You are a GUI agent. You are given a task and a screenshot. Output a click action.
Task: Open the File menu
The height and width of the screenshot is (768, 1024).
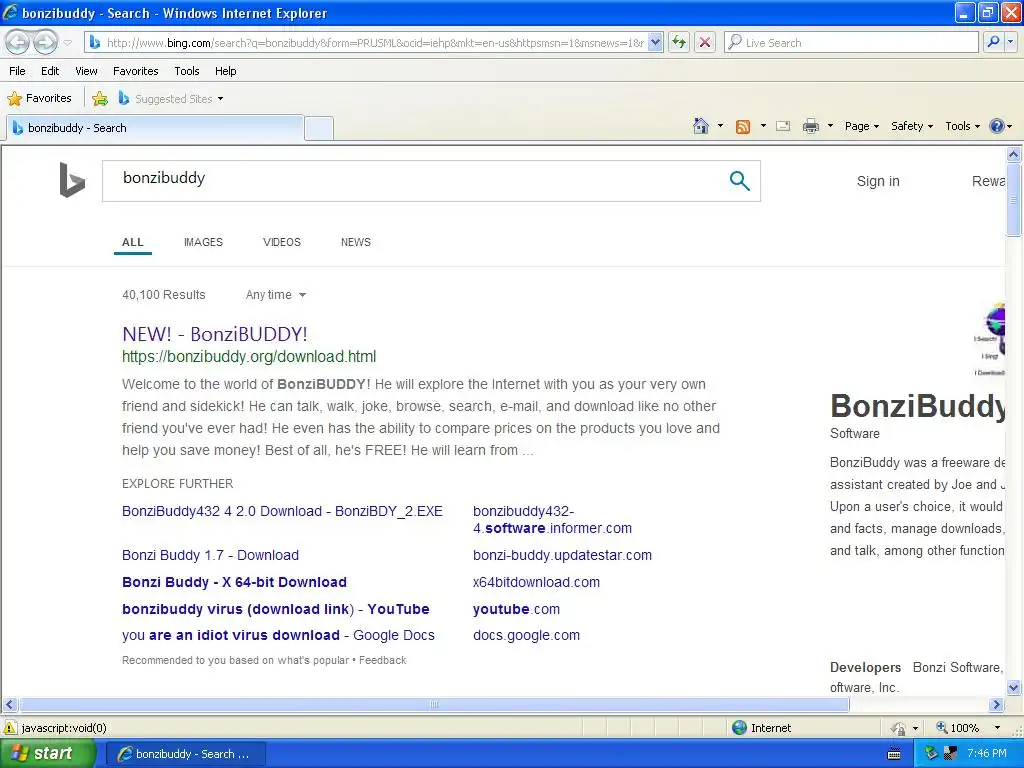[x=18, y=71]
